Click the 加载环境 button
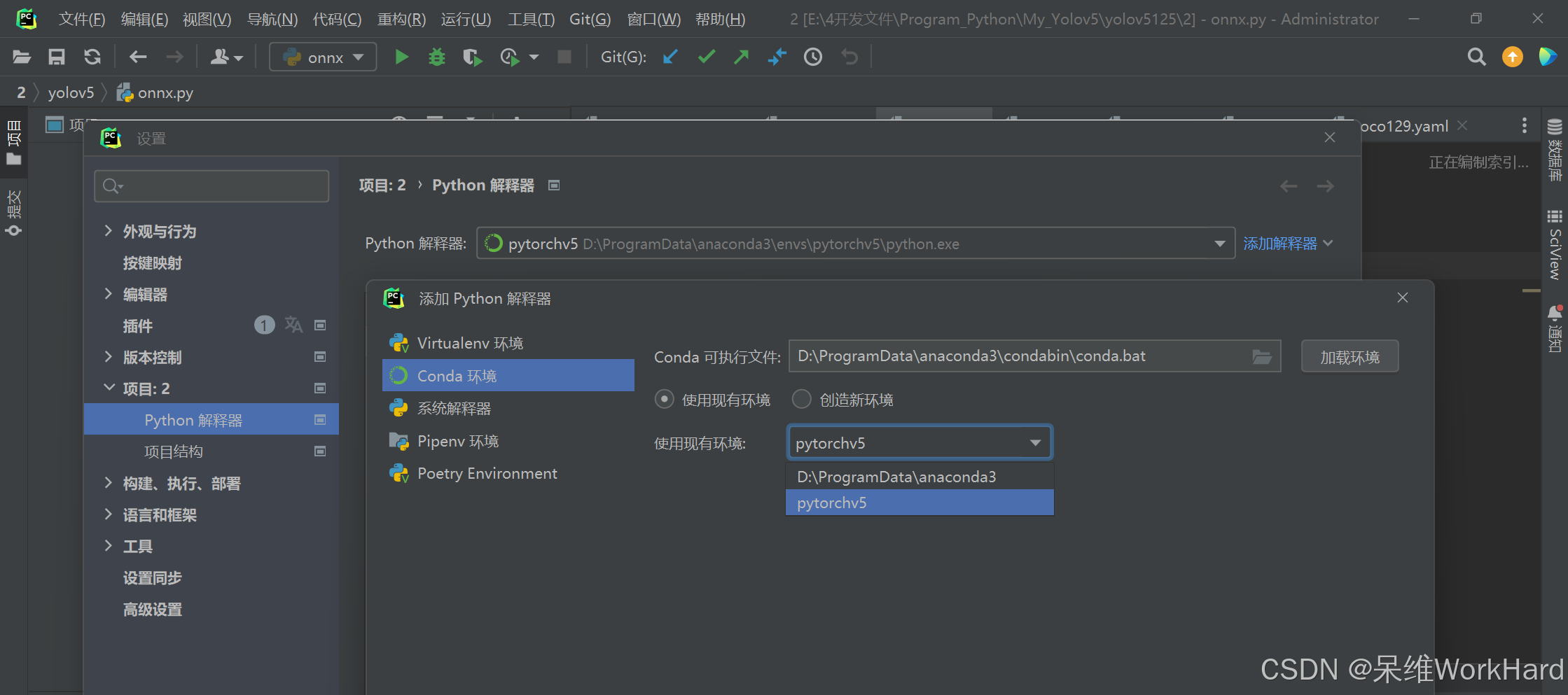This screenshot has width=1568, height=695. click(x=1350, y=357)
